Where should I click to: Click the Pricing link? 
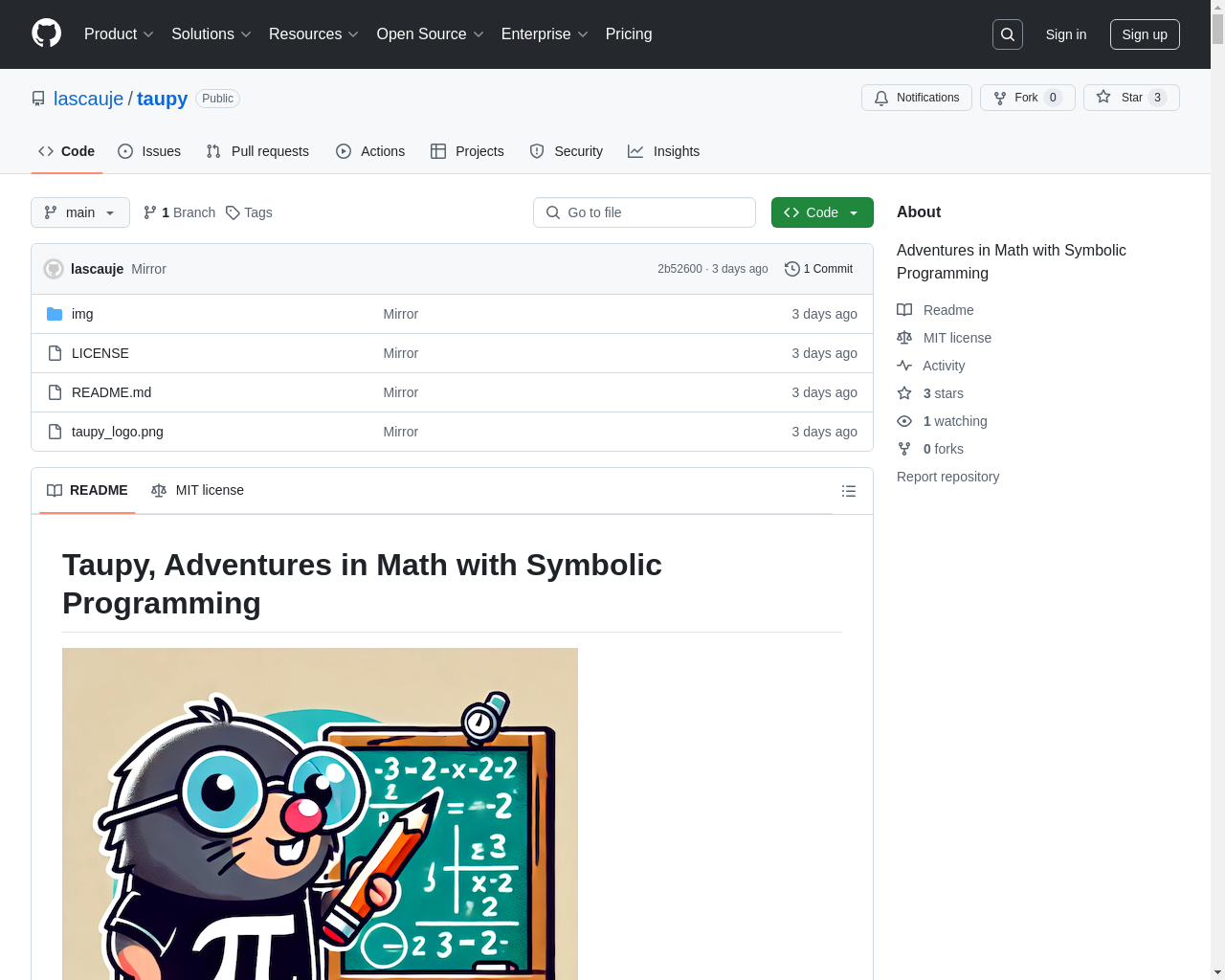point(629,34)
